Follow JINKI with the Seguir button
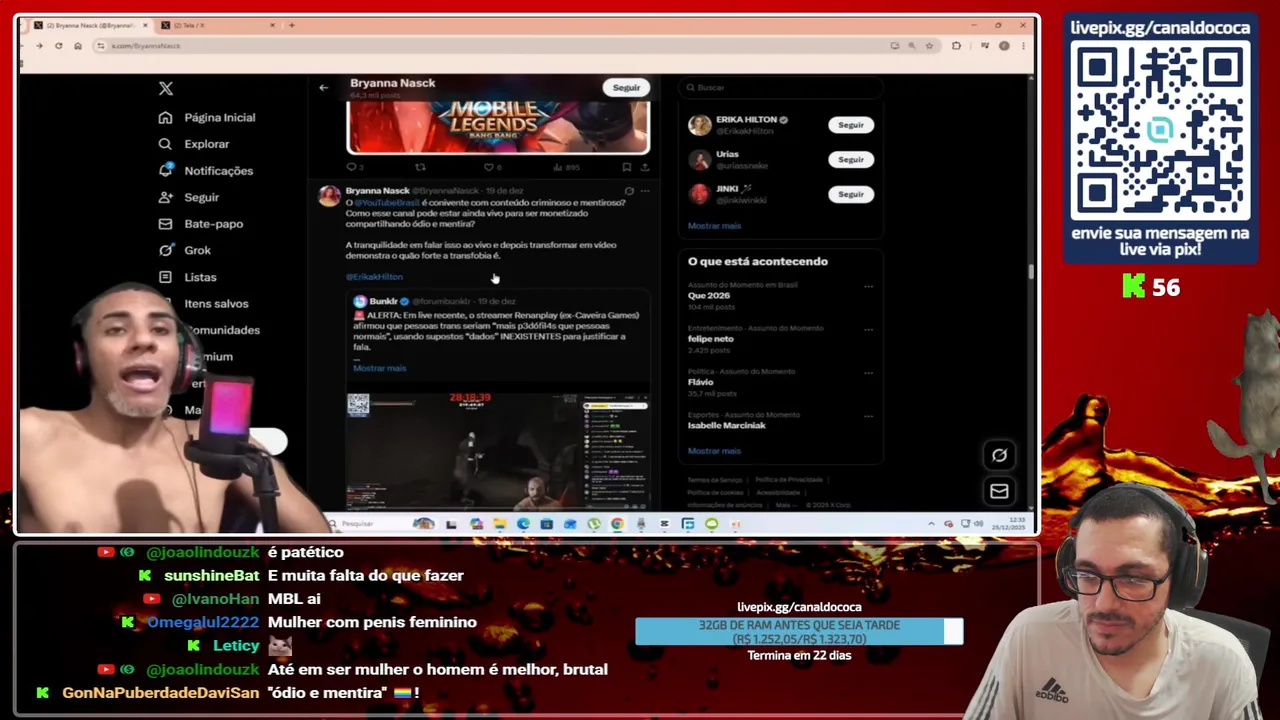The width and height of the screenshot is (1280, 720). [851, 194]
